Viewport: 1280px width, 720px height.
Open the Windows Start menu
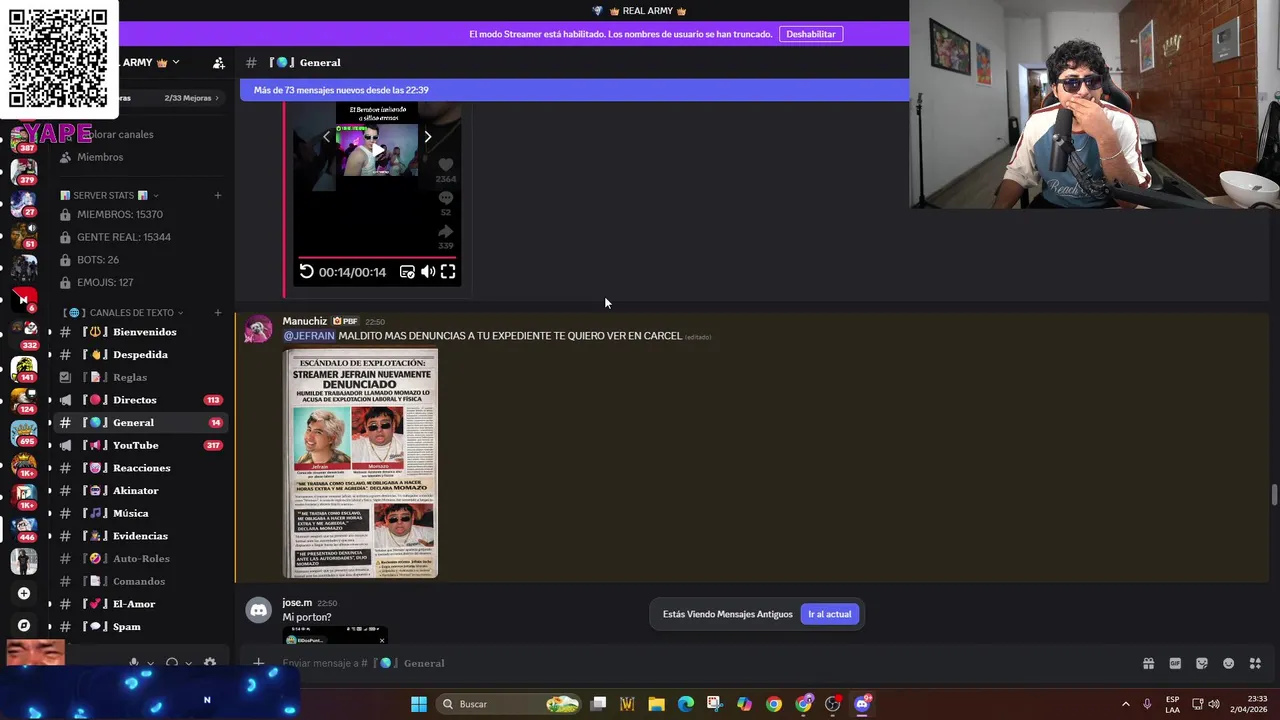419,704
